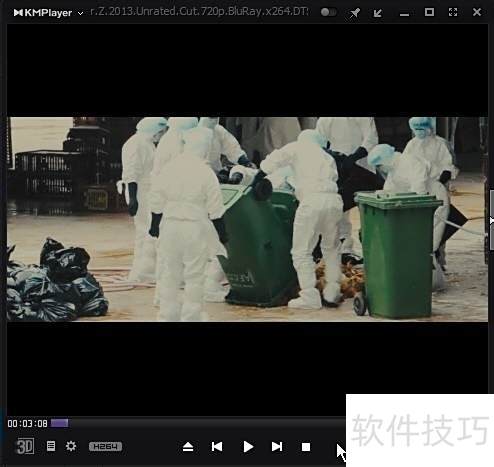Click the elapsed time 00:03:08 display
The width and height of the screenshot is (494, 467).
(x=27, y=423)
